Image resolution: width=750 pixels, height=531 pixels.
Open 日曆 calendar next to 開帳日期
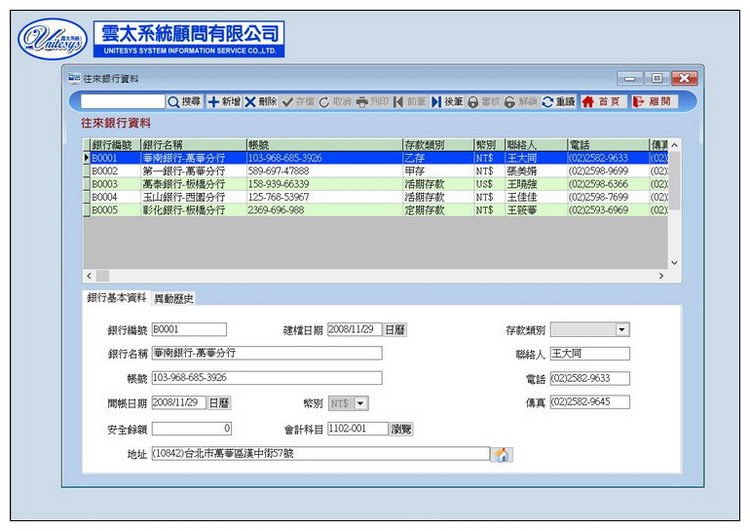219,403
